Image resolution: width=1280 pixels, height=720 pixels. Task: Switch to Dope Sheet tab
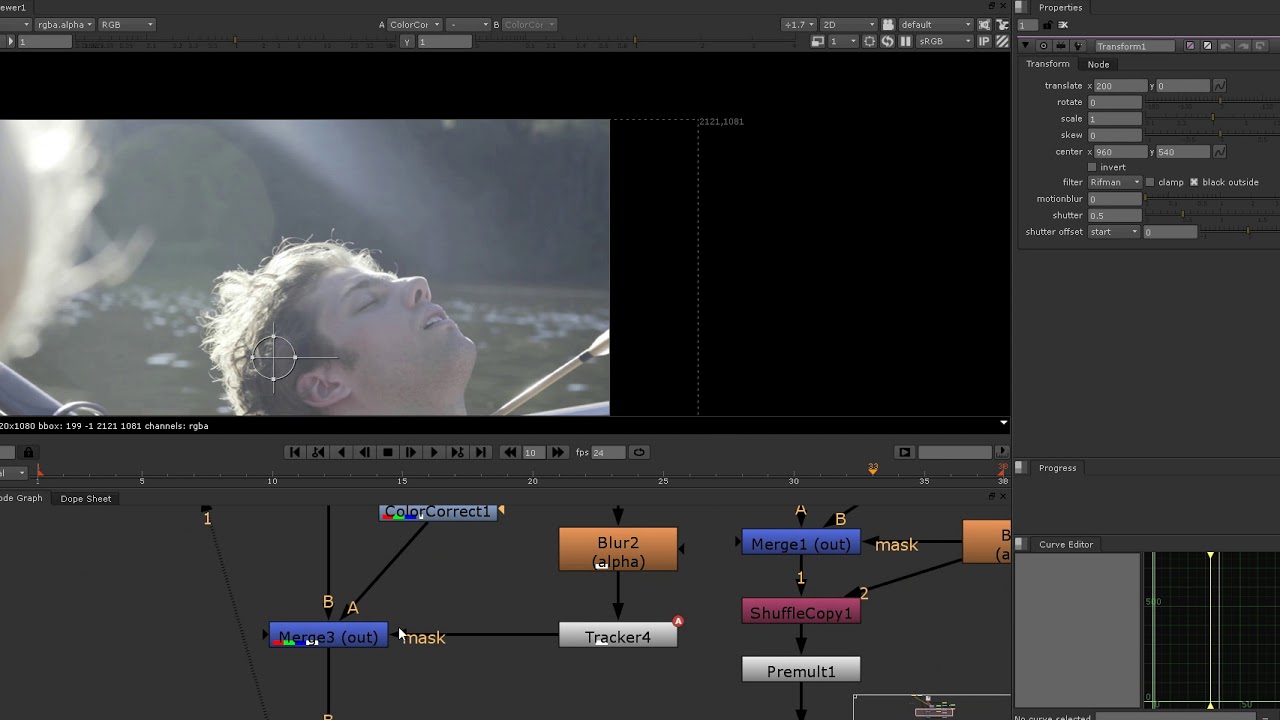click(86, 498)
